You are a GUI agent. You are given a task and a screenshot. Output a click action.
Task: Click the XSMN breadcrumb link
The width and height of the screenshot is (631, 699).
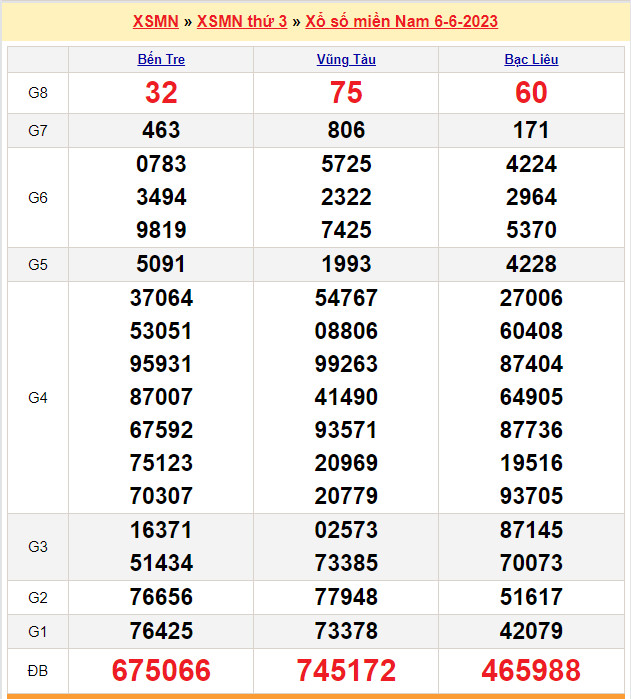pyautogui.click(x=155, y=21)
